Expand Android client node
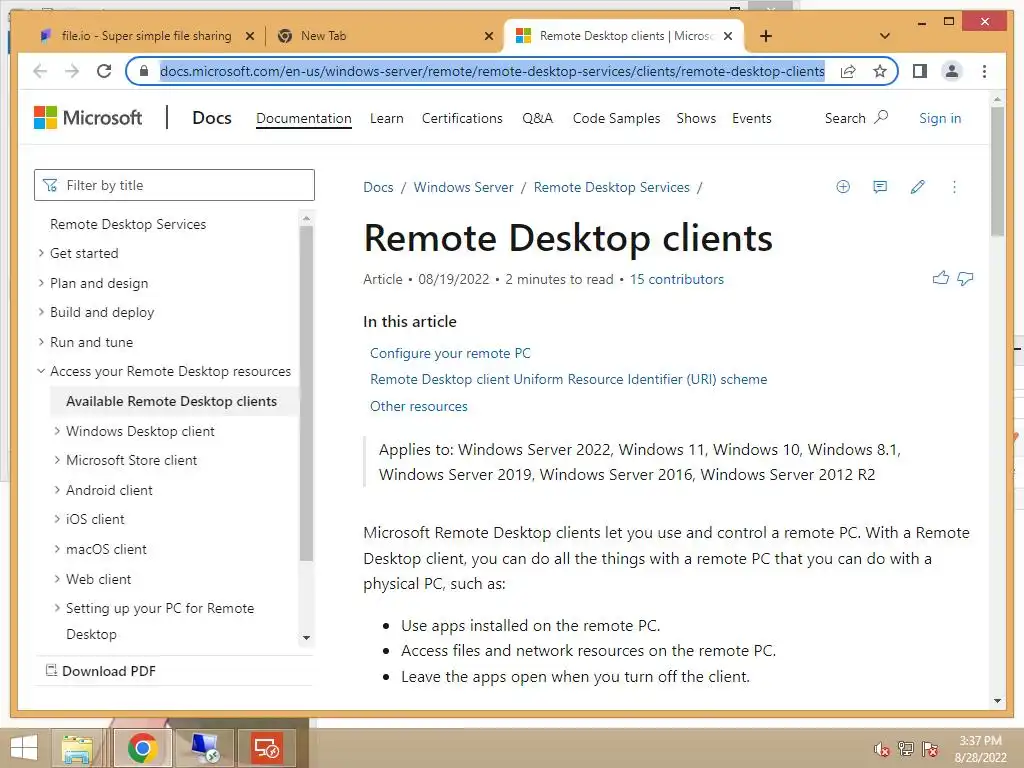Image resolution: width=1024 pixels, height=768 pixels. click(57, 490)
